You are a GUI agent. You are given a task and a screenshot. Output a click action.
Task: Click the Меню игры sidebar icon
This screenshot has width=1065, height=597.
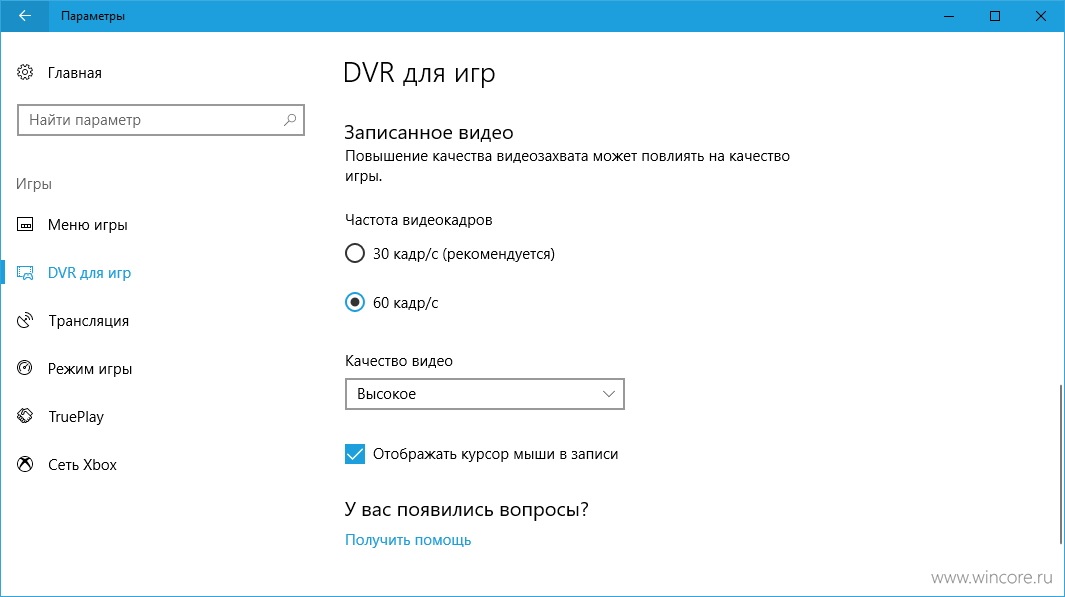(25, 225)
